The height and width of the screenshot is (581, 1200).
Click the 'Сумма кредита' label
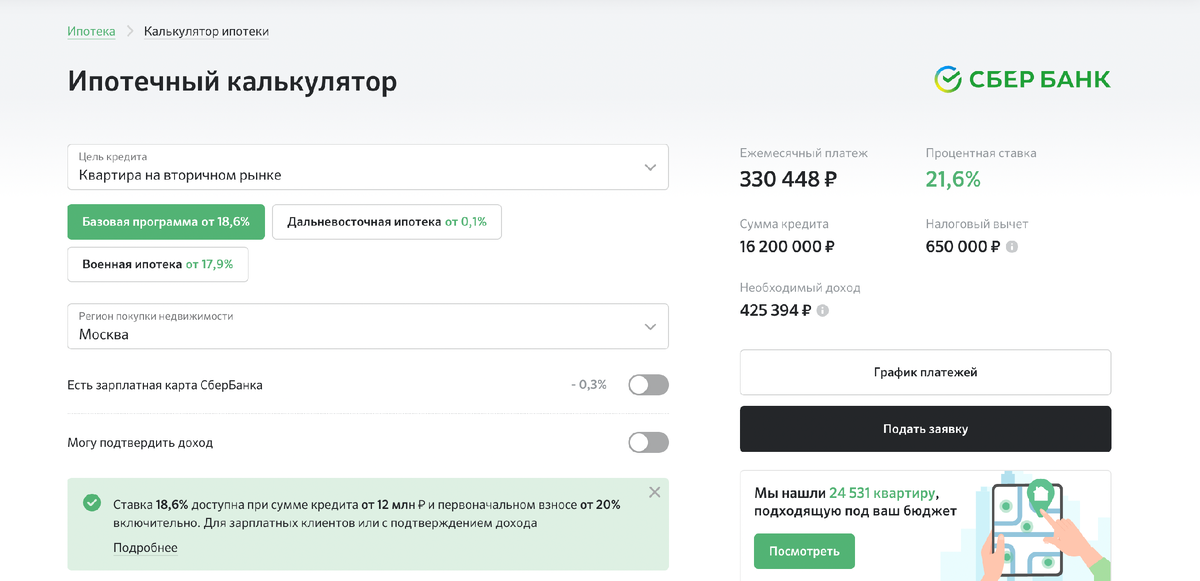(x=784, y=224)
